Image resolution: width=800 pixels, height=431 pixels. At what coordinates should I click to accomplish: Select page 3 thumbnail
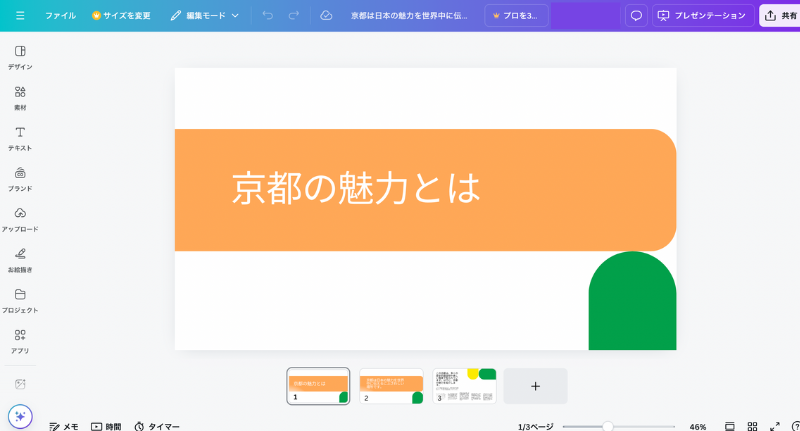464,386
